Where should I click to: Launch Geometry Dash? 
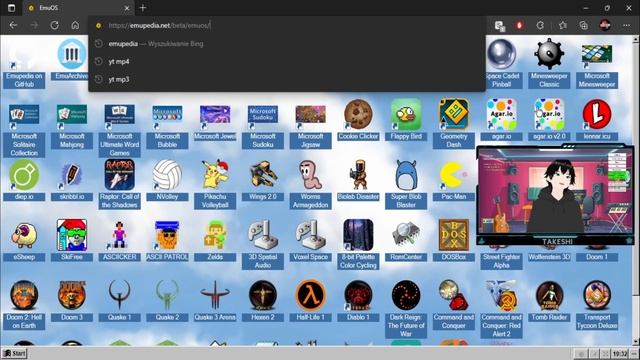point(454,124)
